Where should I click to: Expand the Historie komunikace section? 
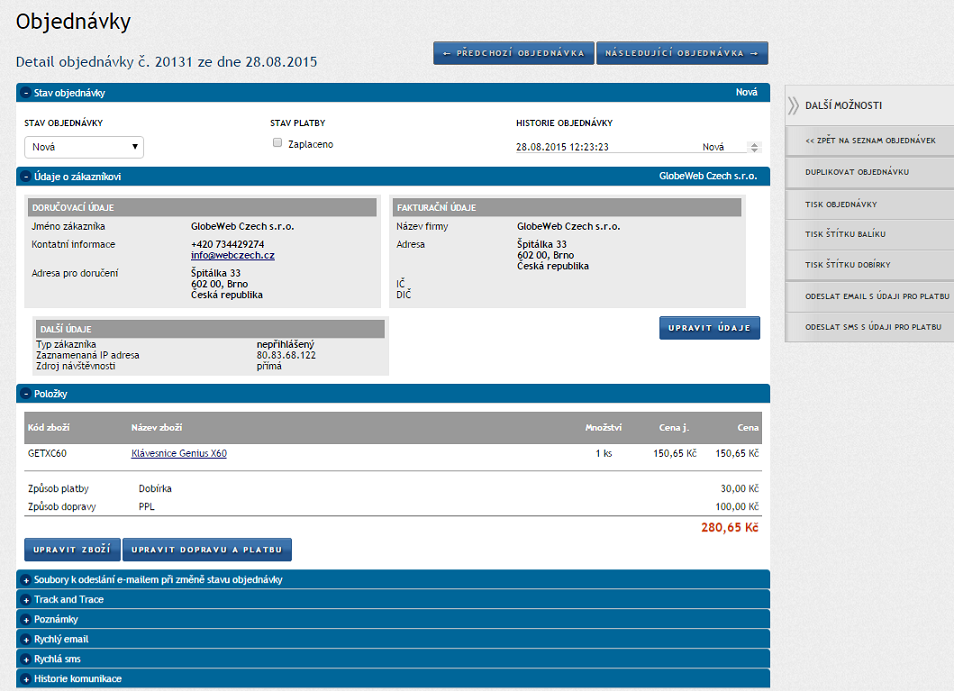pyautogui.click(x=26, y=680)
